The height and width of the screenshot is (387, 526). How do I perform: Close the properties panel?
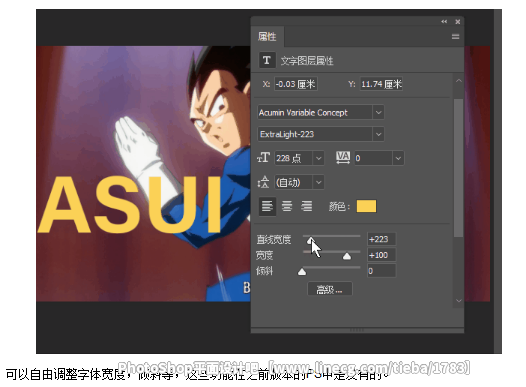pyautogui.click(x=458, y=22)
